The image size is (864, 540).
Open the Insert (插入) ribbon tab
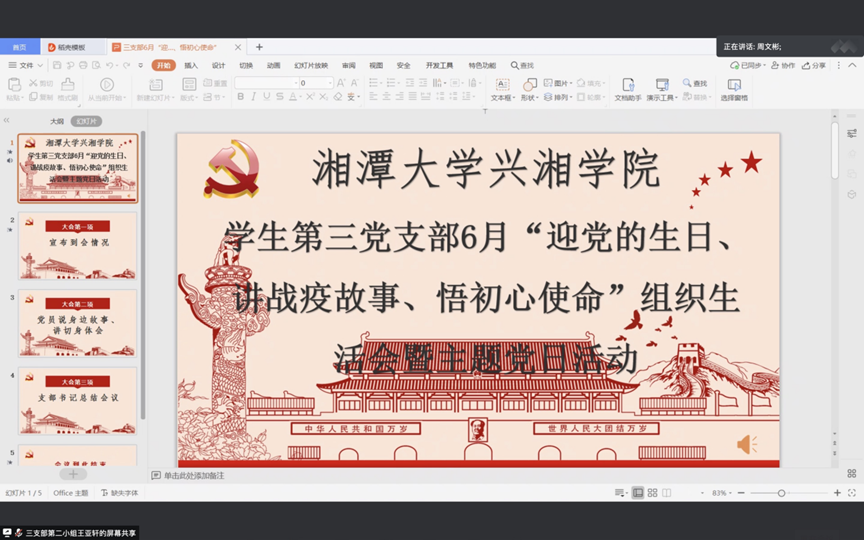(191, 65)
